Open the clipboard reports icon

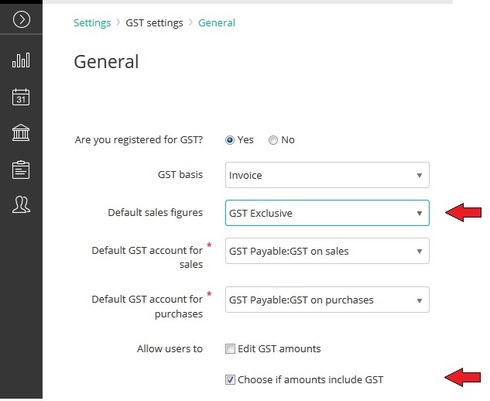[x=21, y=170]
